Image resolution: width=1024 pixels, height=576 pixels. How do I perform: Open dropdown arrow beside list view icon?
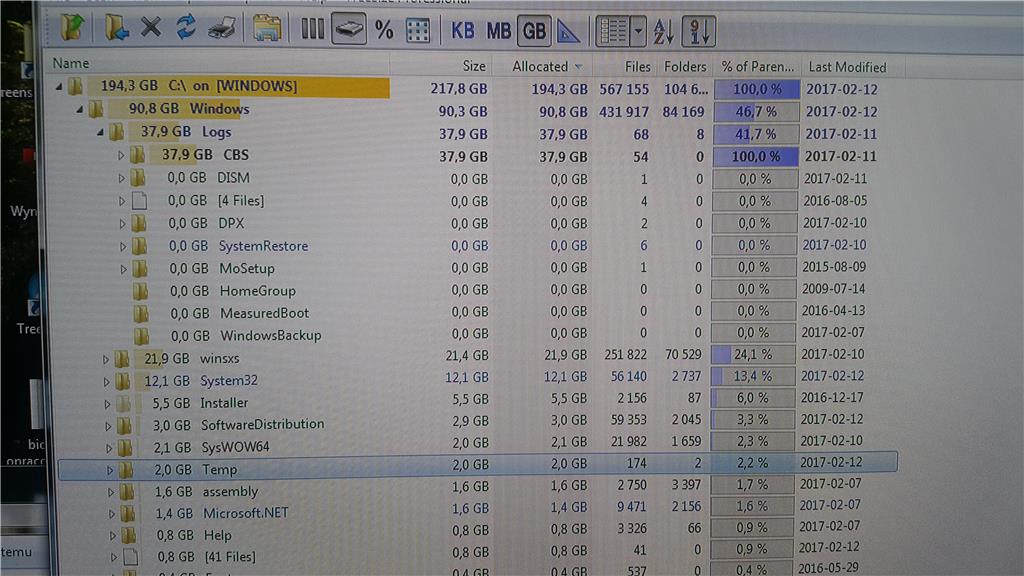pyautogui.click(x=638, y=31)
